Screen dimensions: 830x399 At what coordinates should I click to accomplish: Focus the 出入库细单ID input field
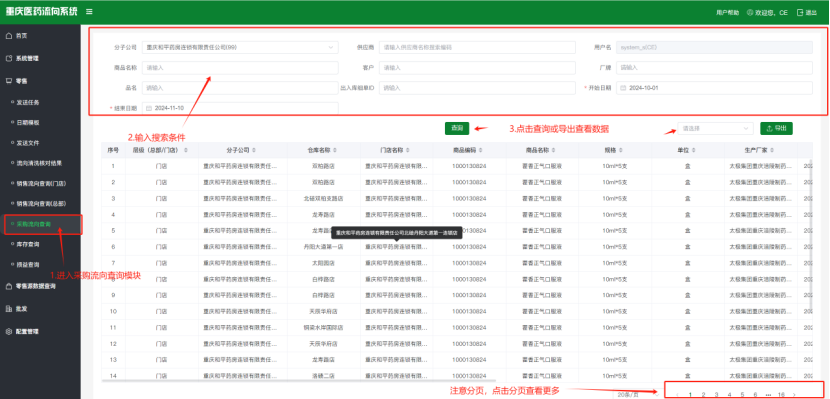pos(477,88)
